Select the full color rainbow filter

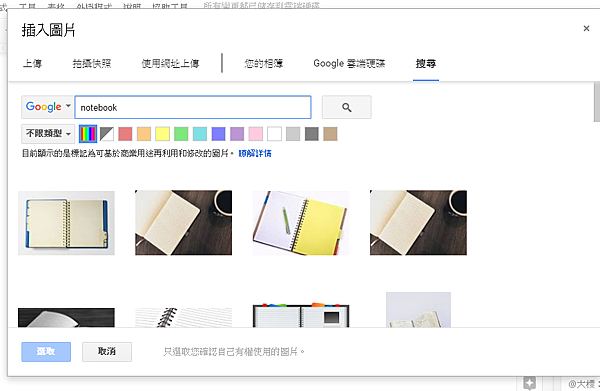coord(88,134)
